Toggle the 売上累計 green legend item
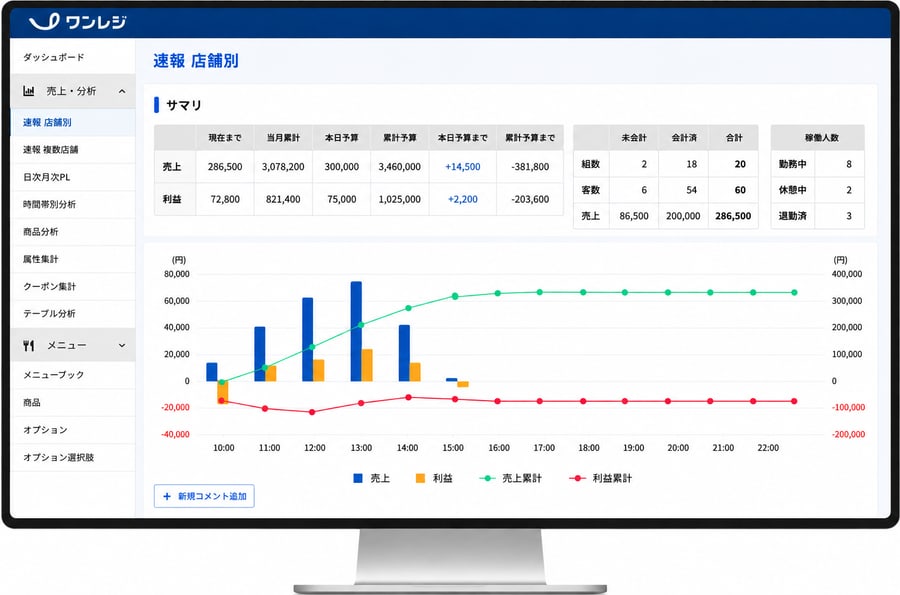Viewport: 900px width, 595px height. click(510, 478)
